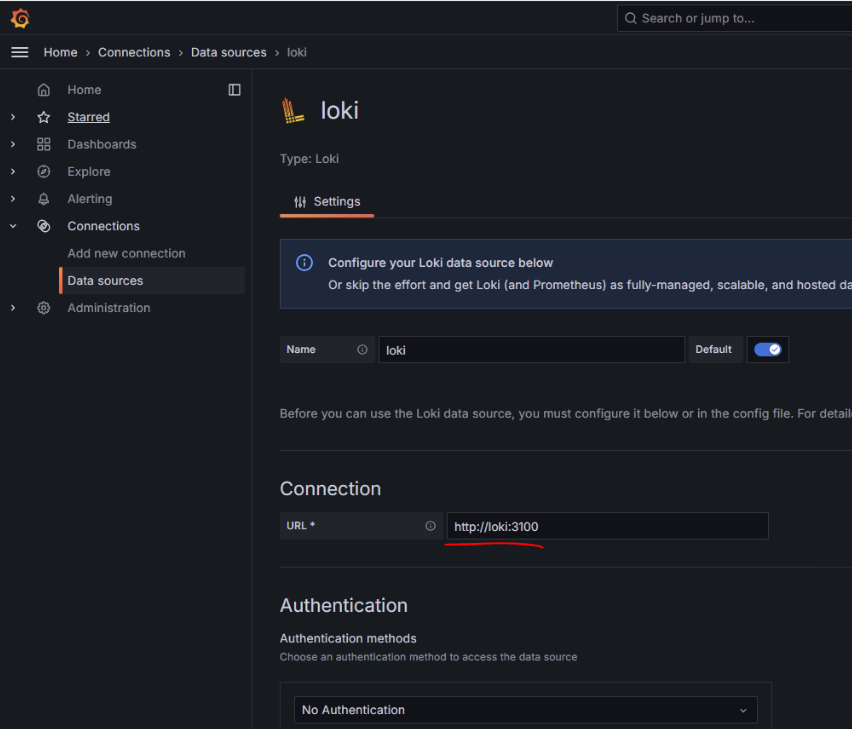
Task: Click the URL input field
Action: (607, 526)
